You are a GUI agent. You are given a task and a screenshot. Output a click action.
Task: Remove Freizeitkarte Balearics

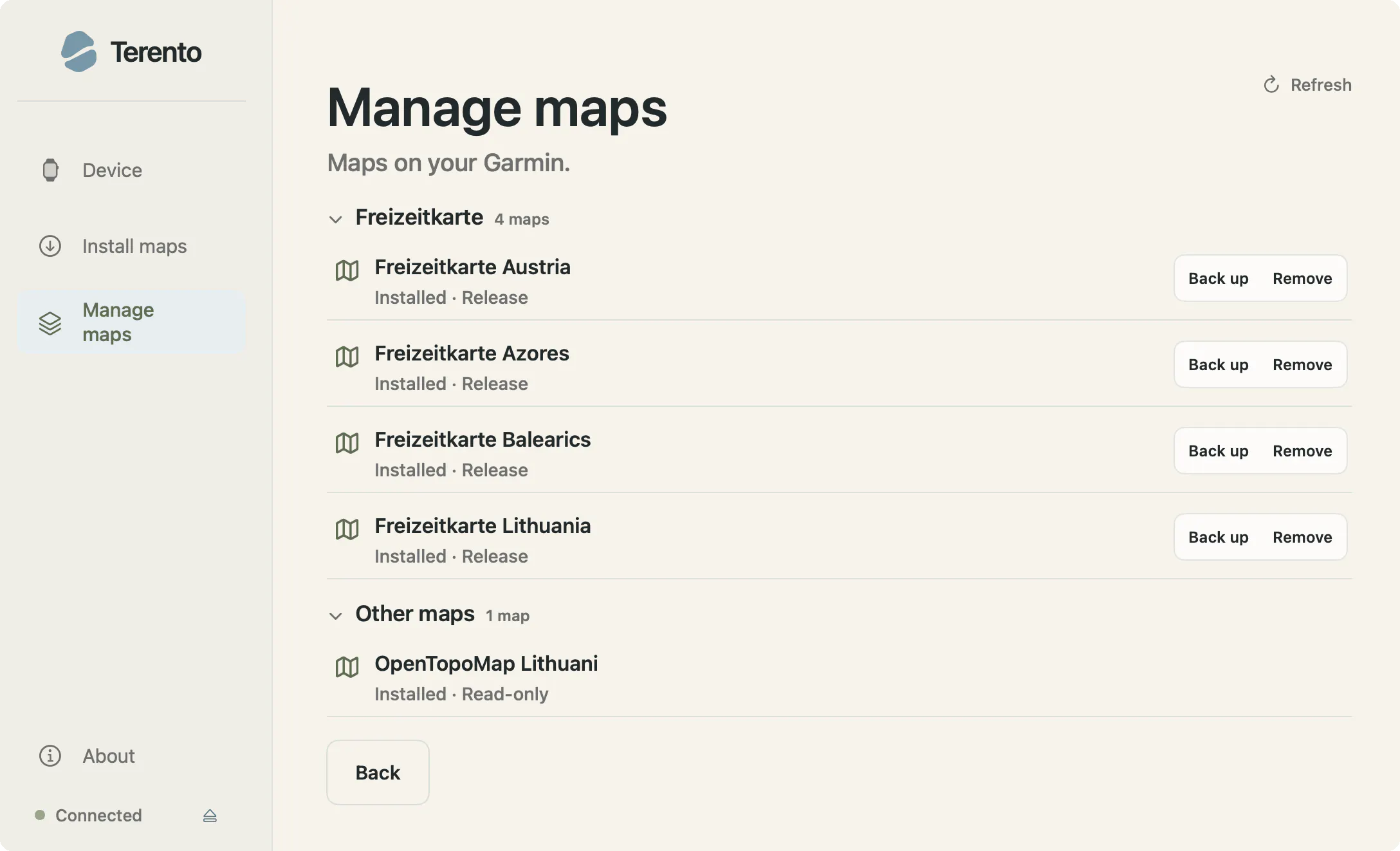pos(1302,451)
